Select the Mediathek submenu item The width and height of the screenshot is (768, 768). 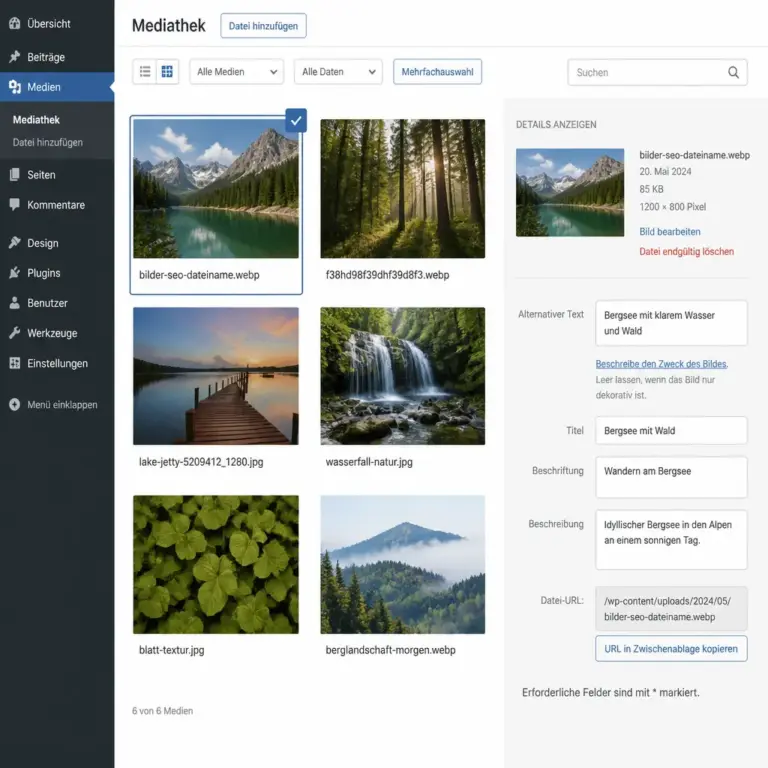(x=36, y=120)
